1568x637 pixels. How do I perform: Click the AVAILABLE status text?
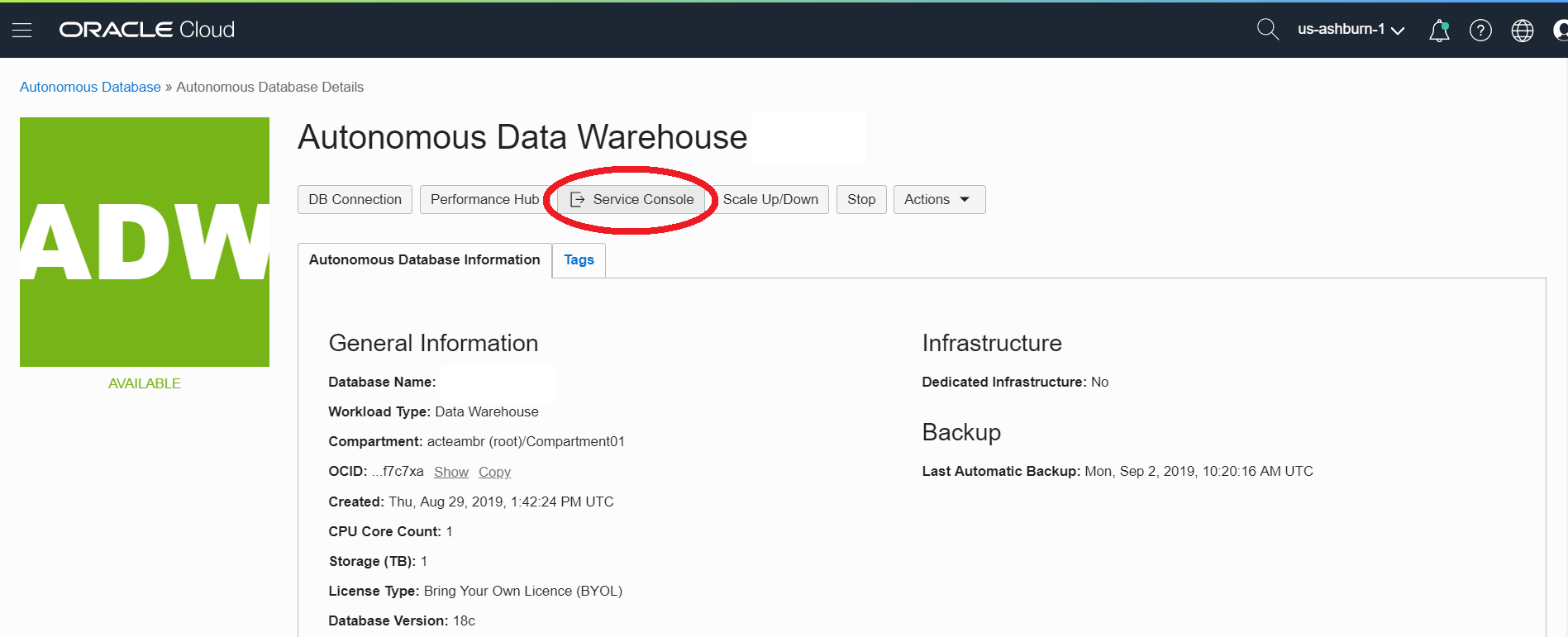tap(145, 383)
